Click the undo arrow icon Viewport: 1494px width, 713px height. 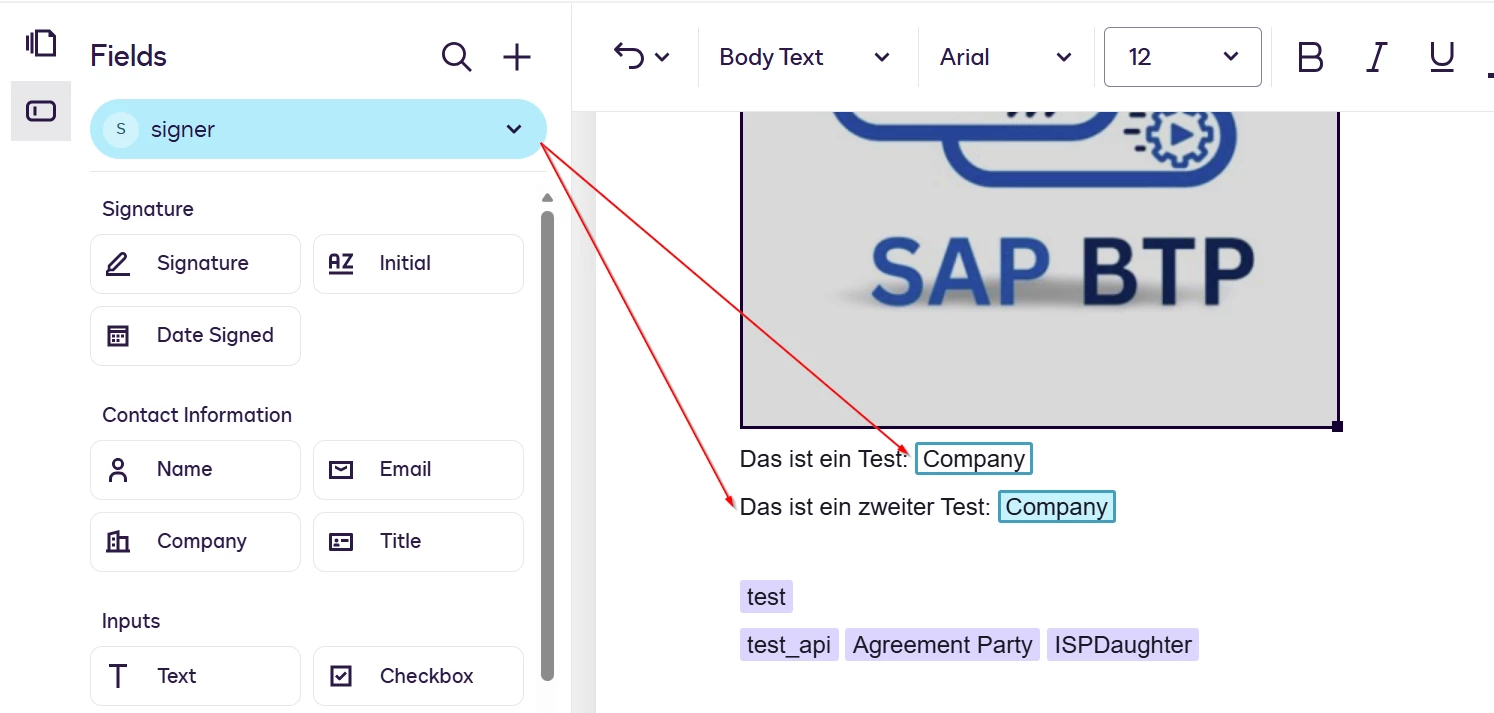[x=629, y=57]
